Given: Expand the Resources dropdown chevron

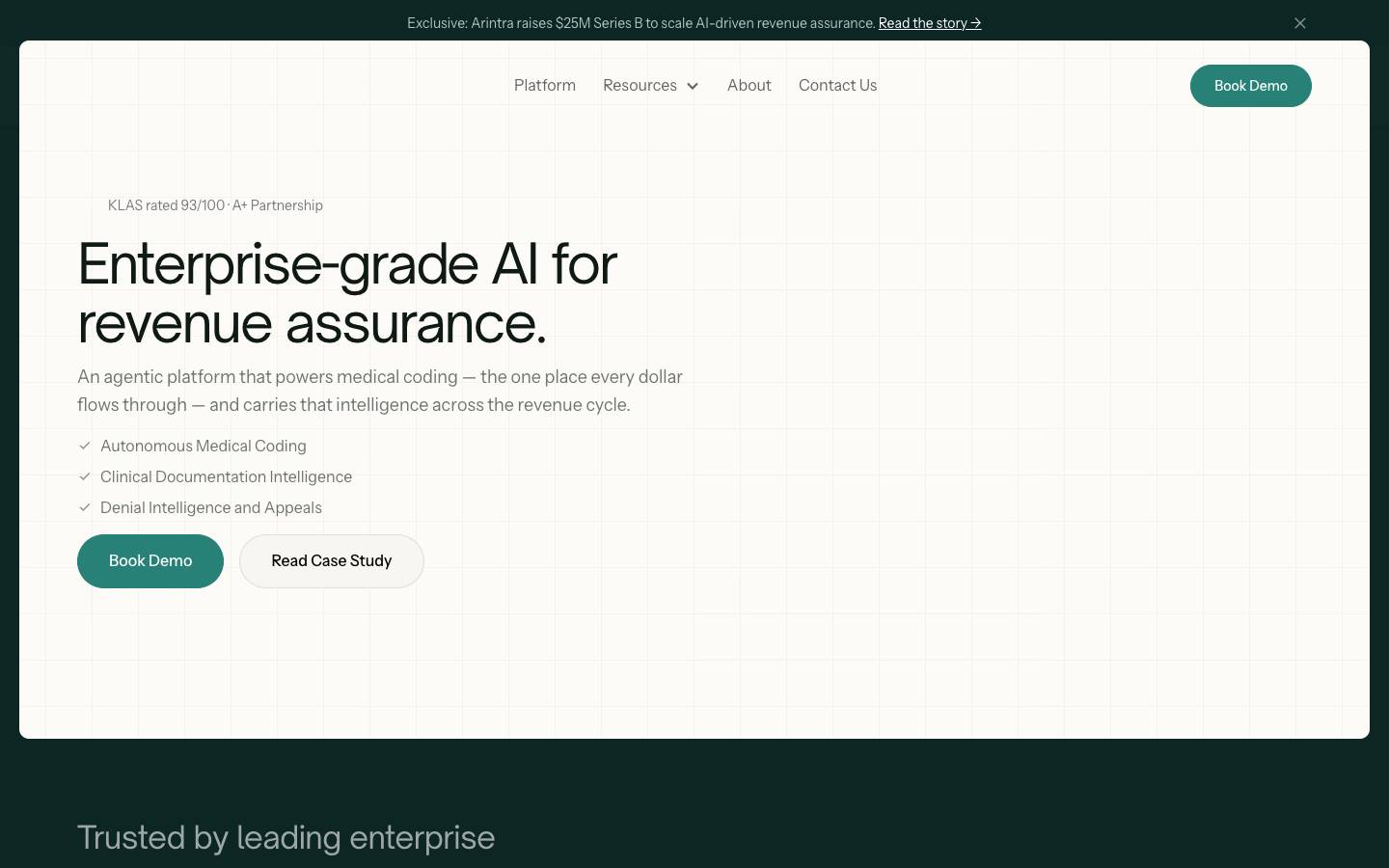Looking at the screenshot, I should (x=693, y=86).
